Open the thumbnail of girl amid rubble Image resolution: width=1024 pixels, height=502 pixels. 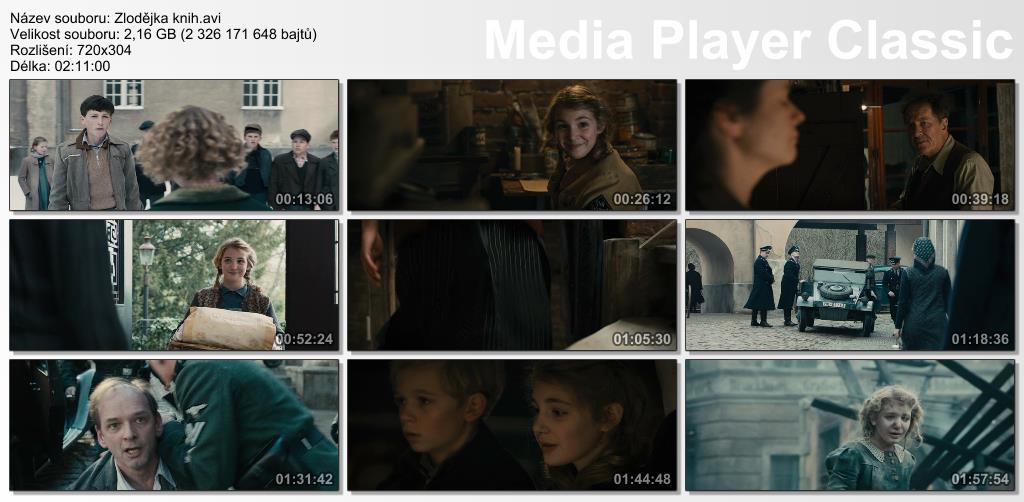click(850, 425)
